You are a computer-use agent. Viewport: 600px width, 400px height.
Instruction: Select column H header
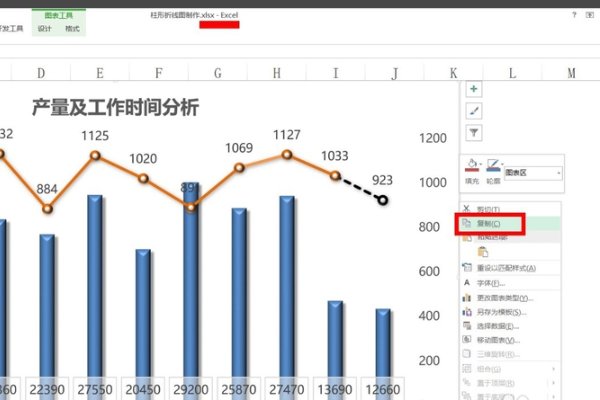tap(277, 73)
